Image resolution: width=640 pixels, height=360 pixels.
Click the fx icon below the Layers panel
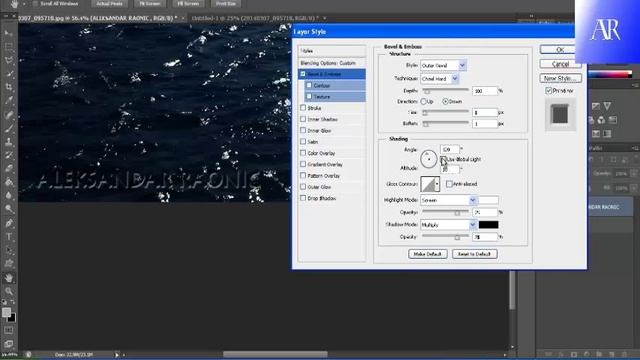(x=561, y=354)
